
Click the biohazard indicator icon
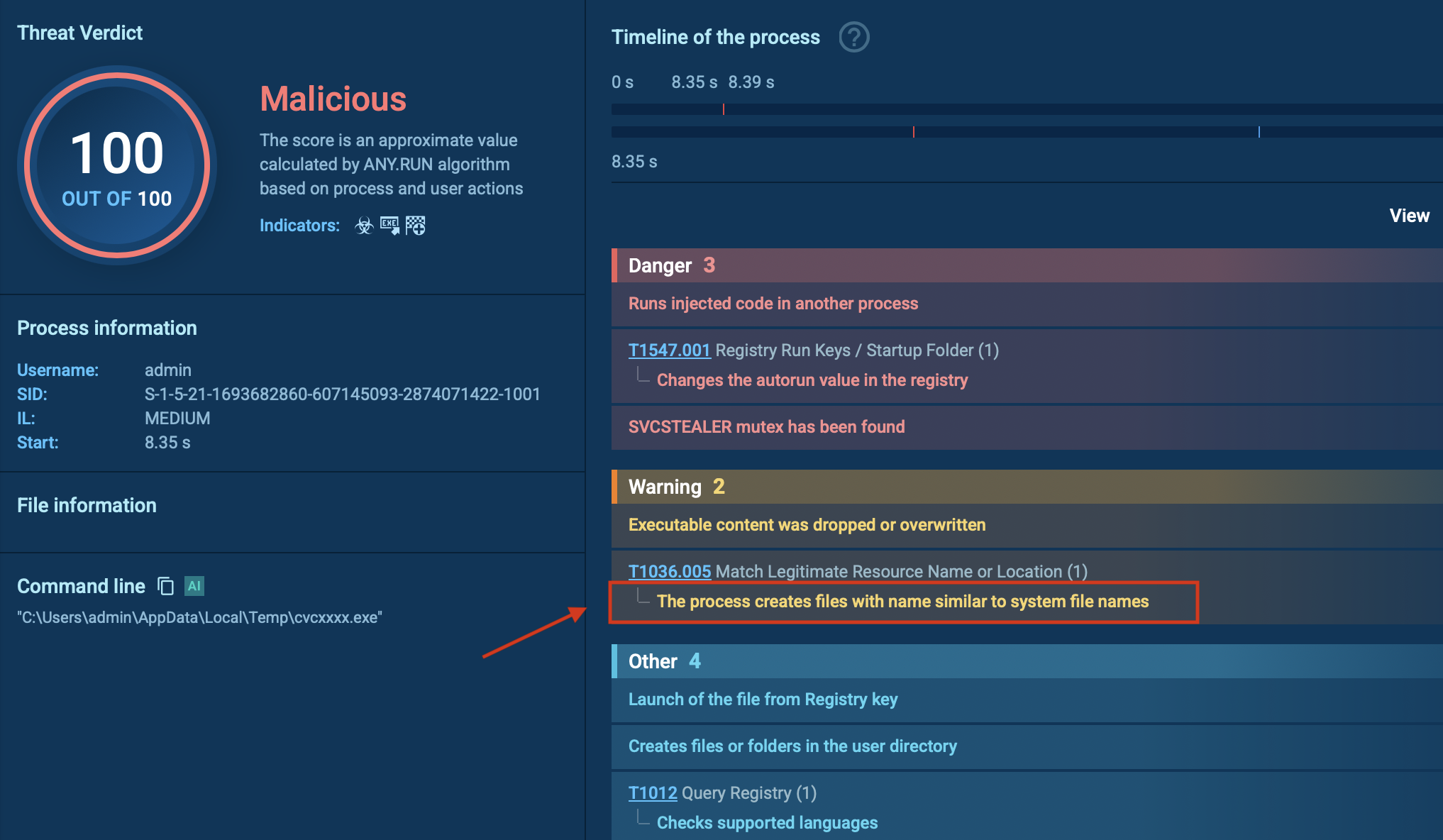pyautogui.click(x=364, y=226)
